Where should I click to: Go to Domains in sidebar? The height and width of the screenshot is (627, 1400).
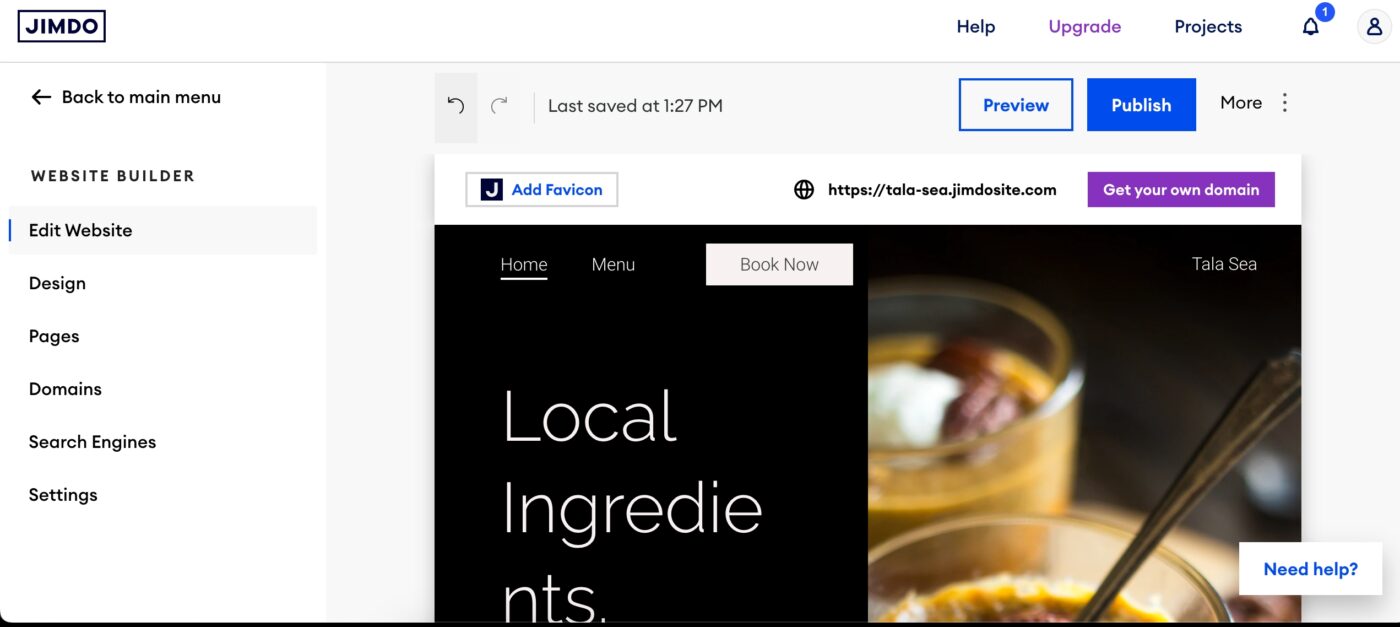coord(65,389)
